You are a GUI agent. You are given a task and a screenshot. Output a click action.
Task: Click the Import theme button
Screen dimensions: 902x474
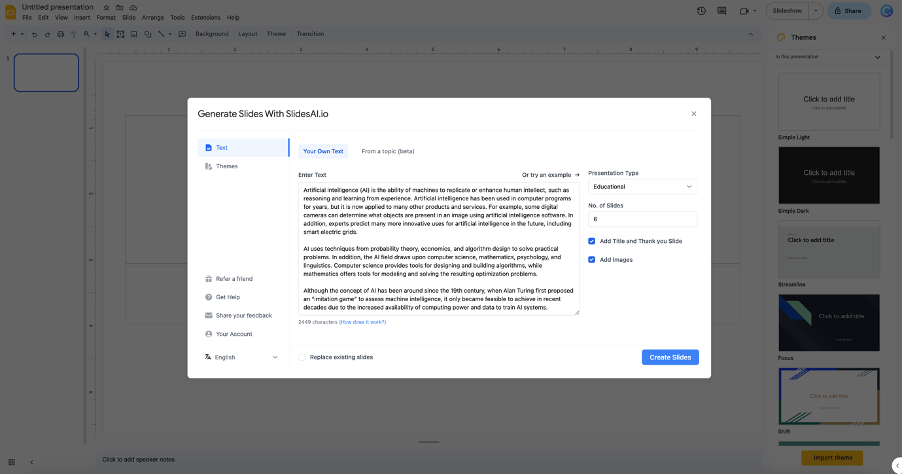(832, 458)
